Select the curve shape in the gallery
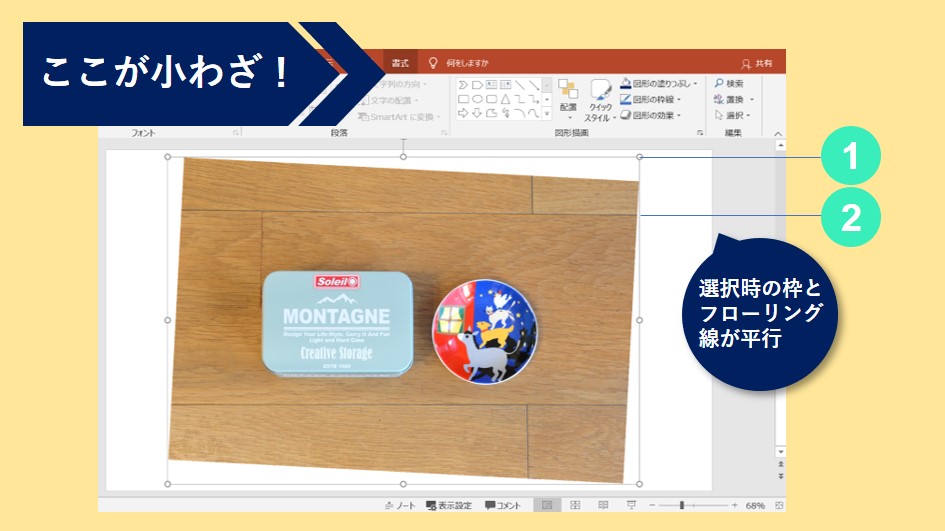945x531 pixels. [533, 113]
